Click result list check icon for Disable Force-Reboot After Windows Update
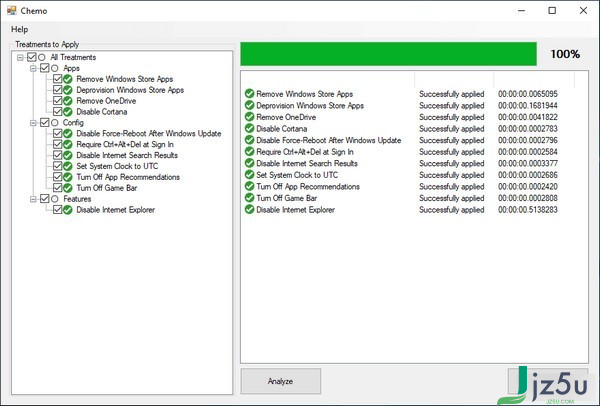 pyautogui.click(x=249, y=140)
